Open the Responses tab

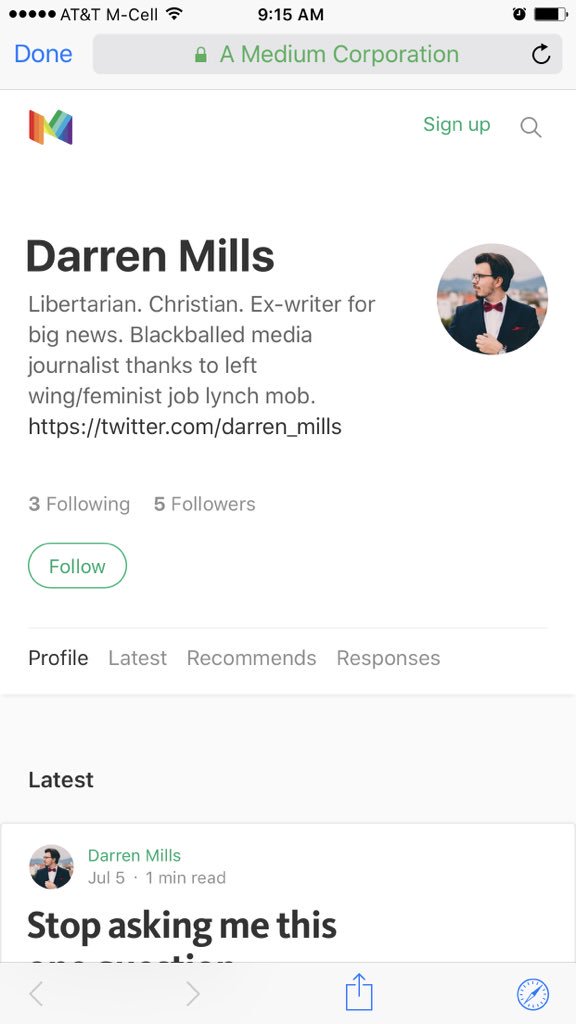[x=389, y=658]
